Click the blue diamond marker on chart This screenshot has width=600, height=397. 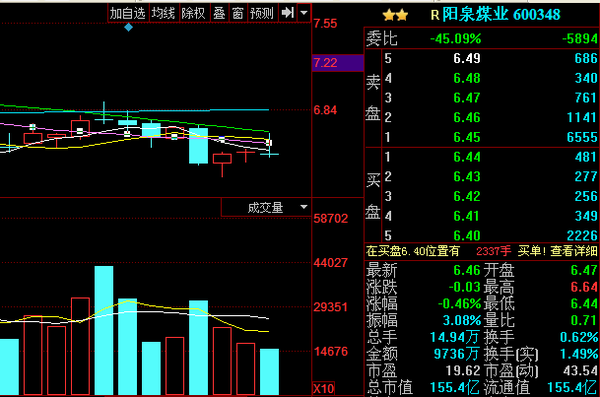click(129, 27)
